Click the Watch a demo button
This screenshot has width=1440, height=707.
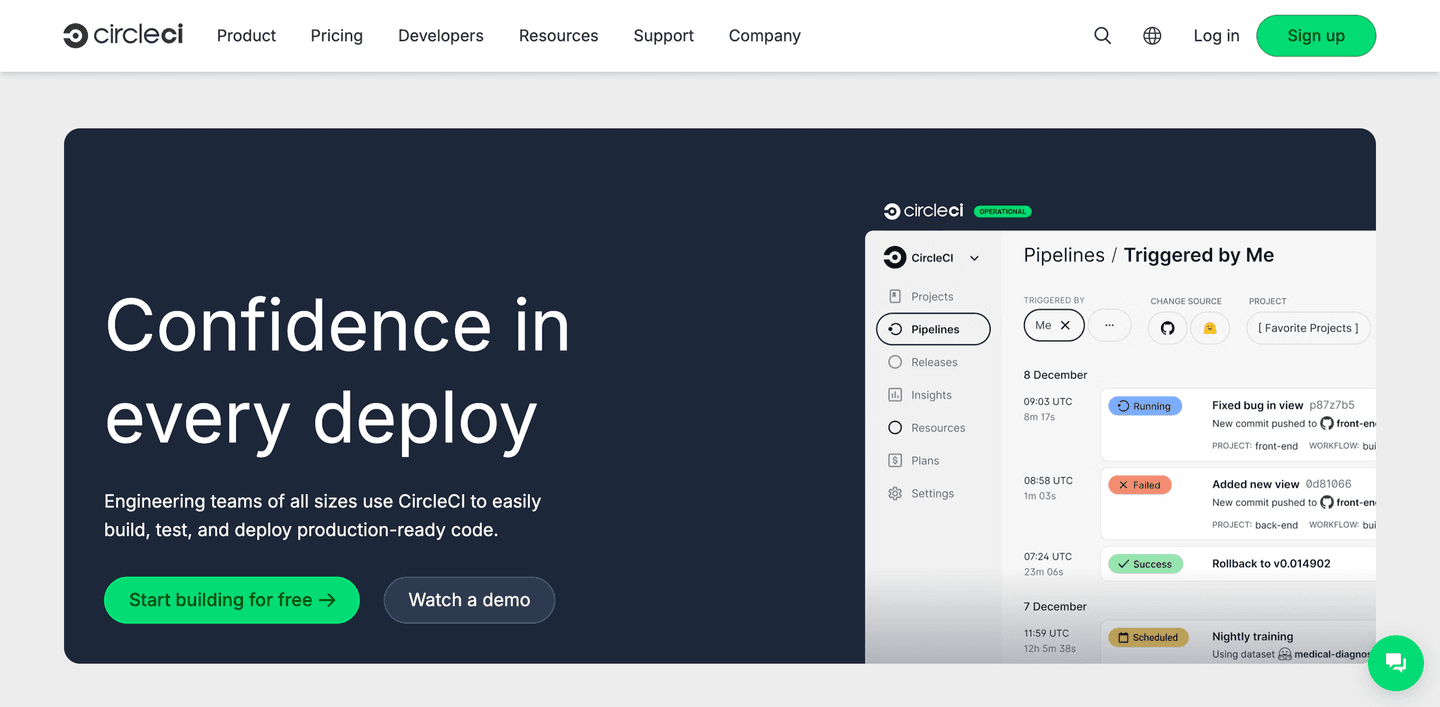(x=469, y=600)
